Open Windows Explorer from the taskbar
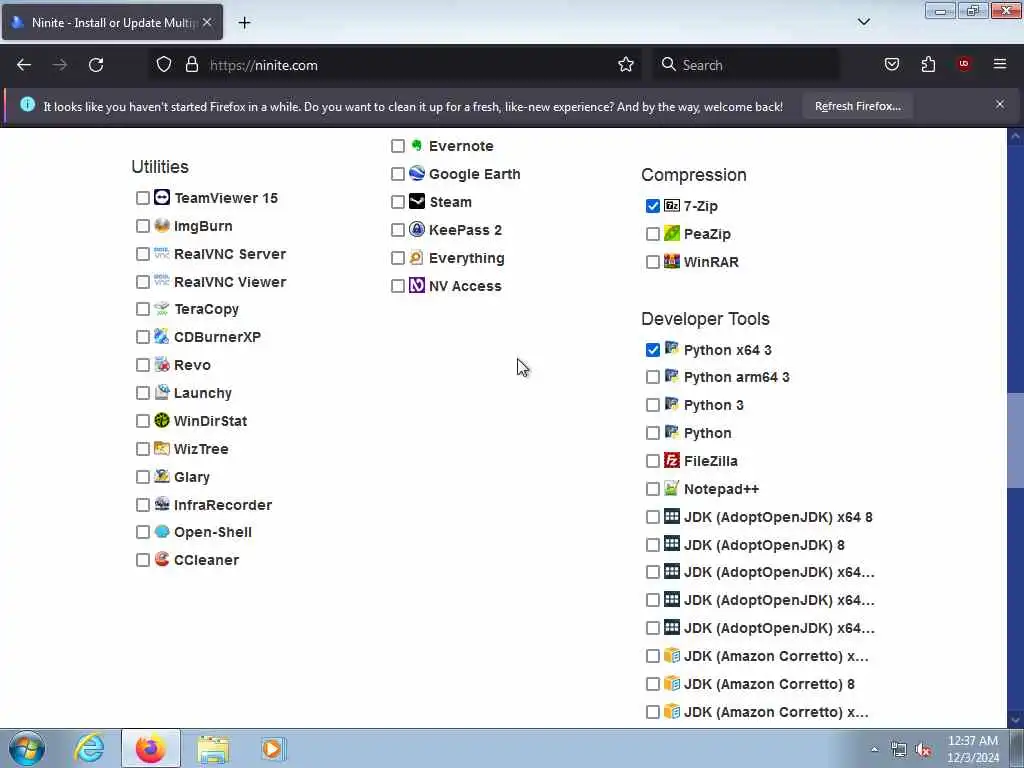Image resolution: width=1024 pixels, height=768 pixels. click(213, 748)
